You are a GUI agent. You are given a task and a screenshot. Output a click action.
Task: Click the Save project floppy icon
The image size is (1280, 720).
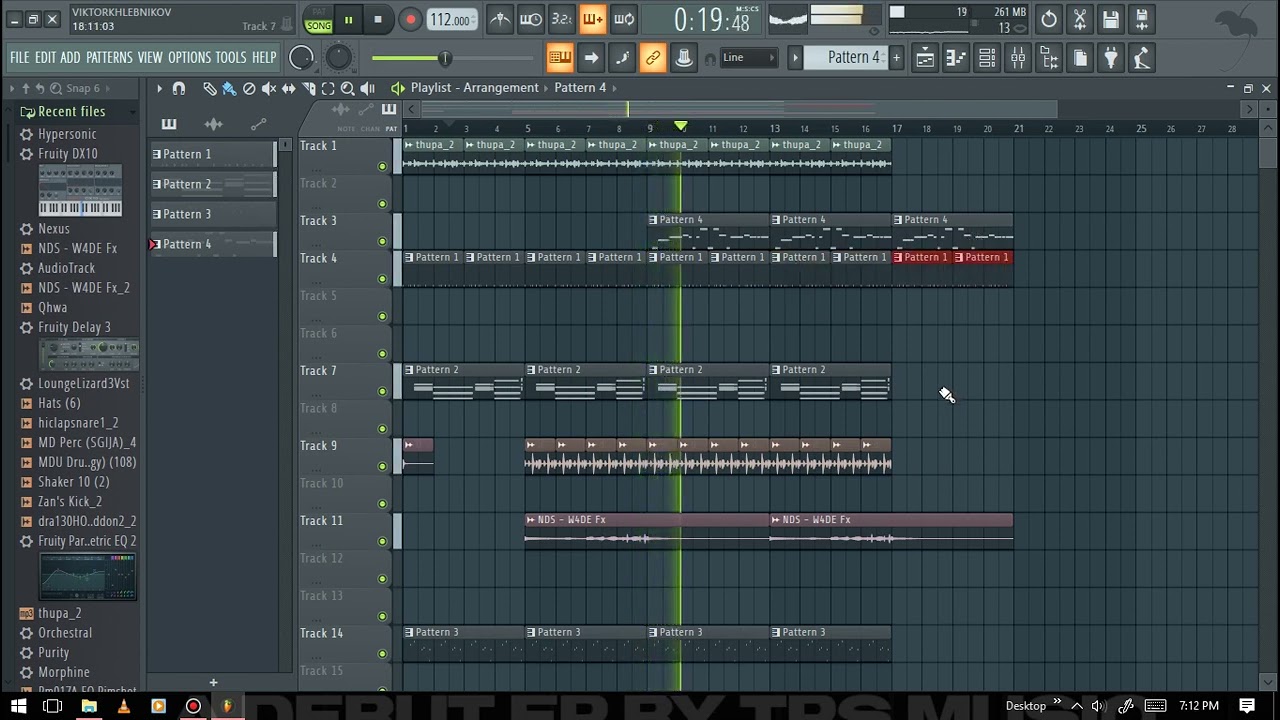coord(1110,19)
